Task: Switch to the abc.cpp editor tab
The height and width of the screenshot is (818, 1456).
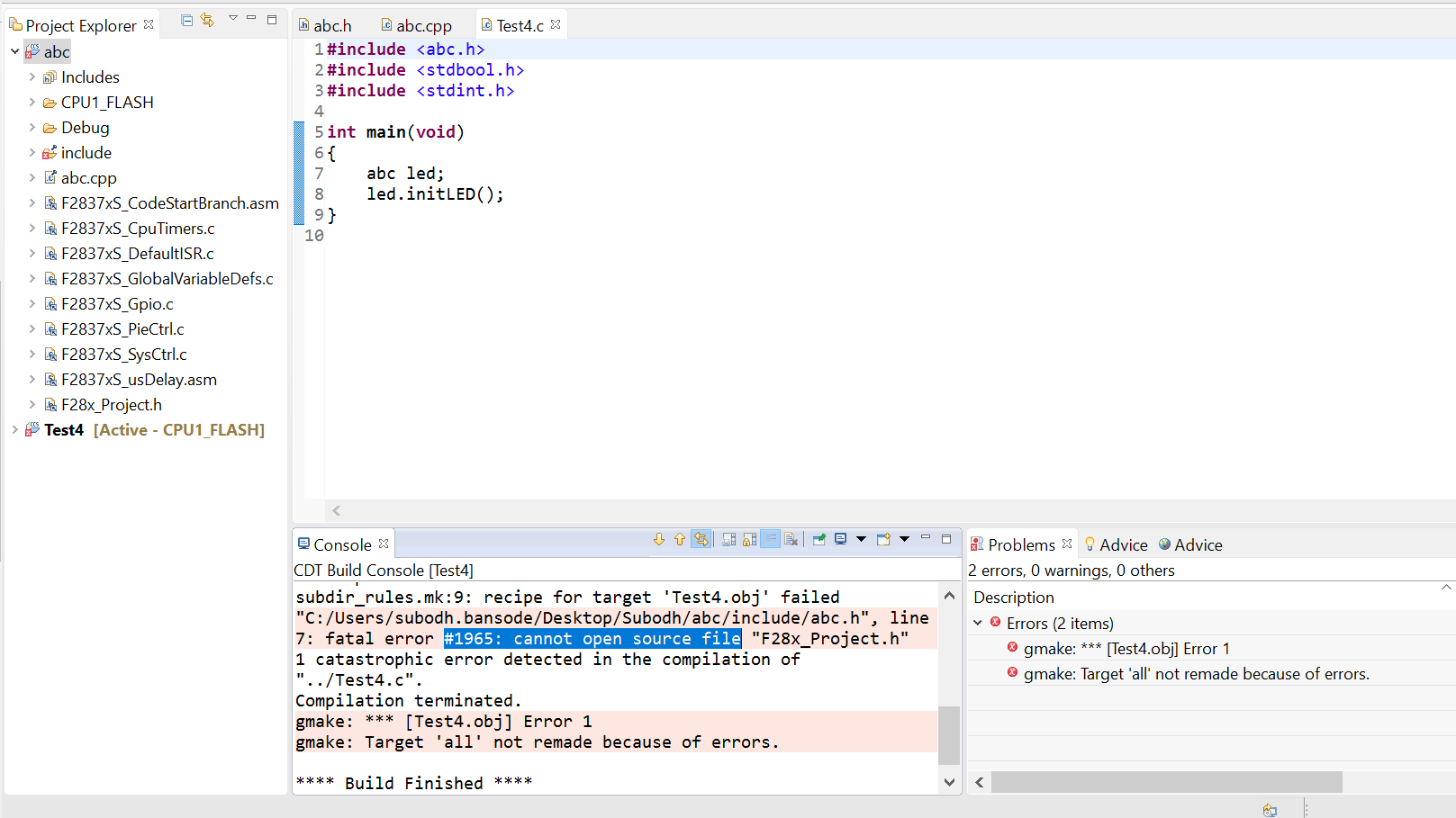Action: (x=417, y=25)
